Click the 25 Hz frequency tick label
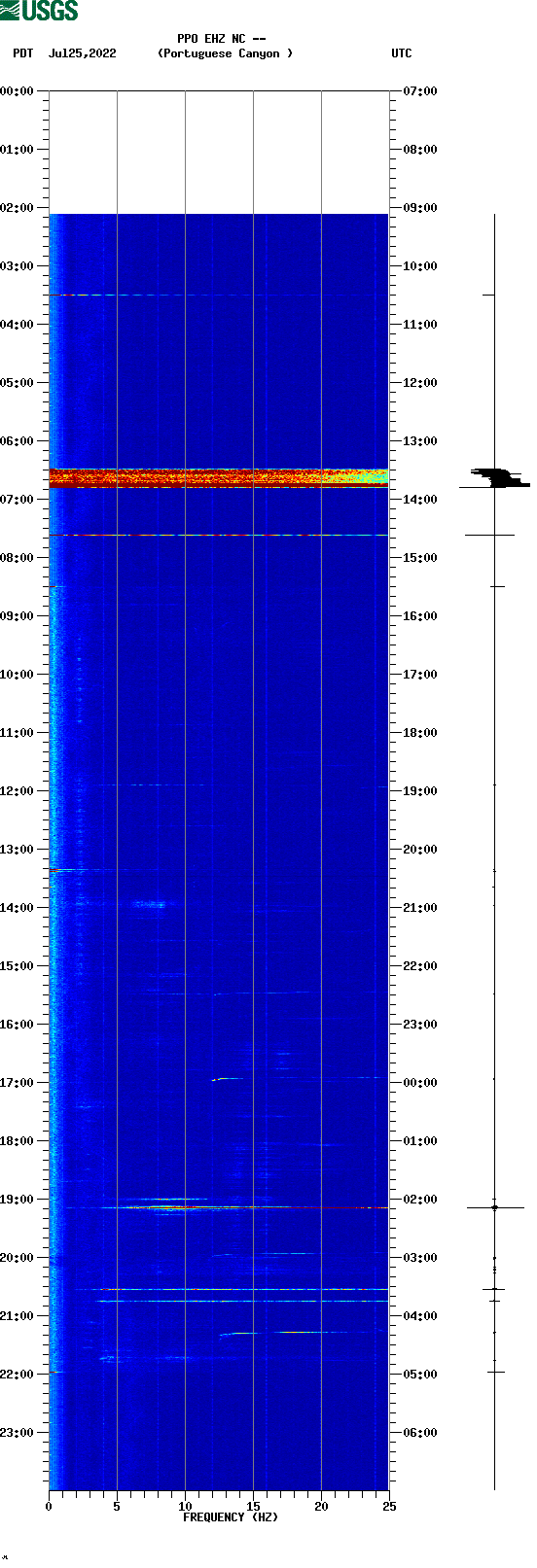Screen dimensions: 537x1568 coord(389,1507)
